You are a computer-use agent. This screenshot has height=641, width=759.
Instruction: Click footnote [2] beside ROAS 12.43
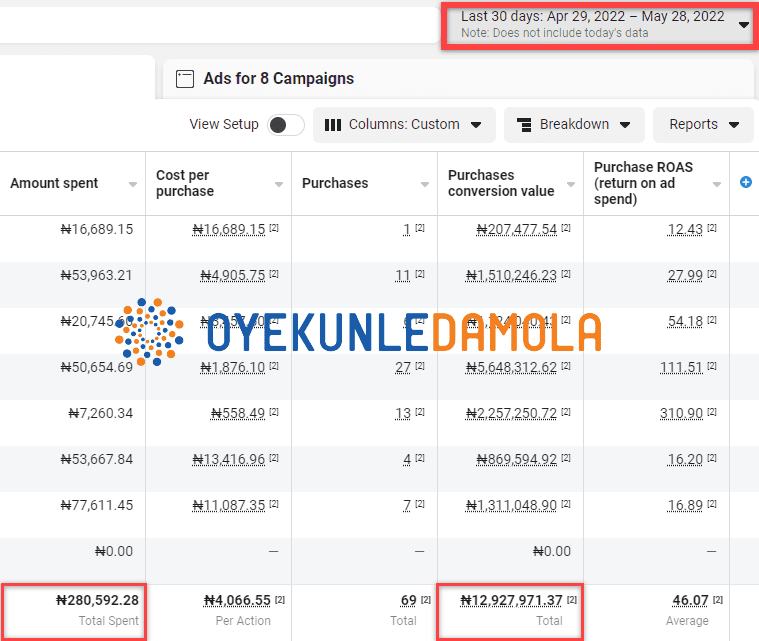pyautogui.click(x=712, y=228)
